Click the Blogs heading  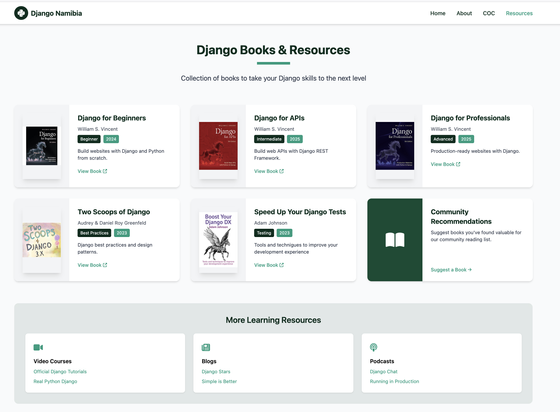209,361
